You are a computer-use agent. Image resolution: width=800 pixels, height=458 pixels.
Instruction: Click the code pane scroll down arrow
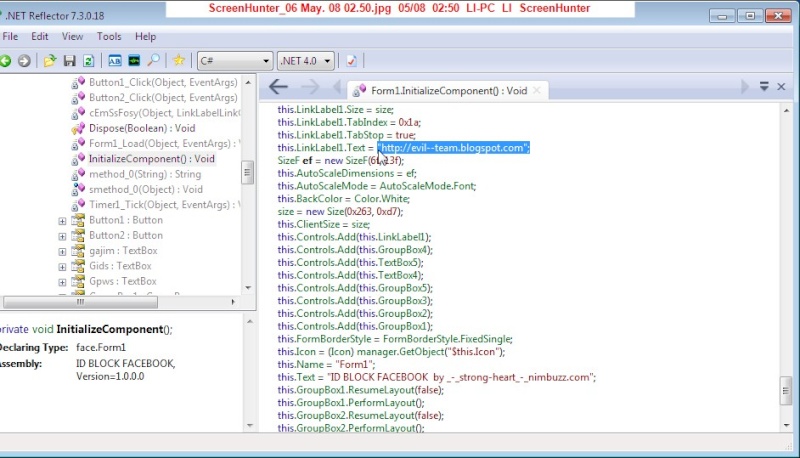786,425
